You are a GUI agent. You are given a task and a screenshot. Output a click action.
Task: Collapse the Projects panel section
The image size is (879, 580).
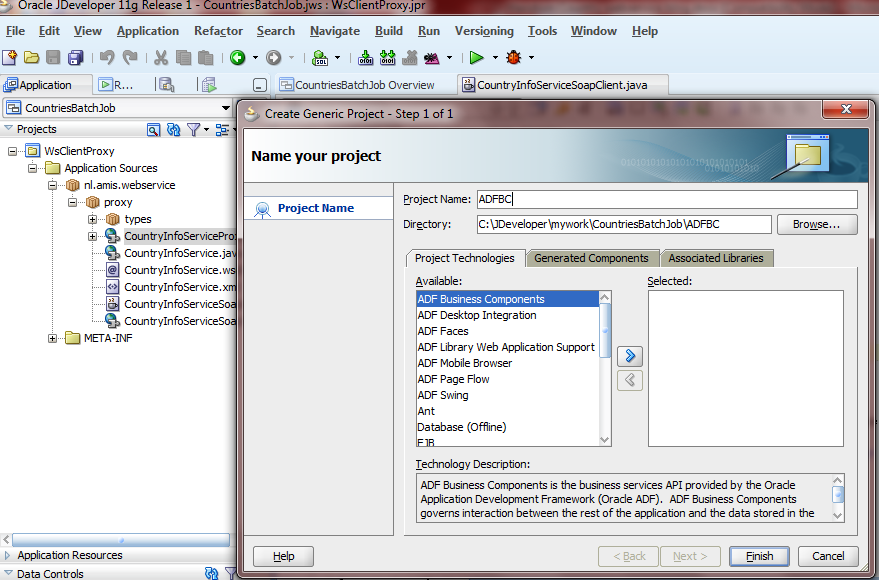coord(8,129)
